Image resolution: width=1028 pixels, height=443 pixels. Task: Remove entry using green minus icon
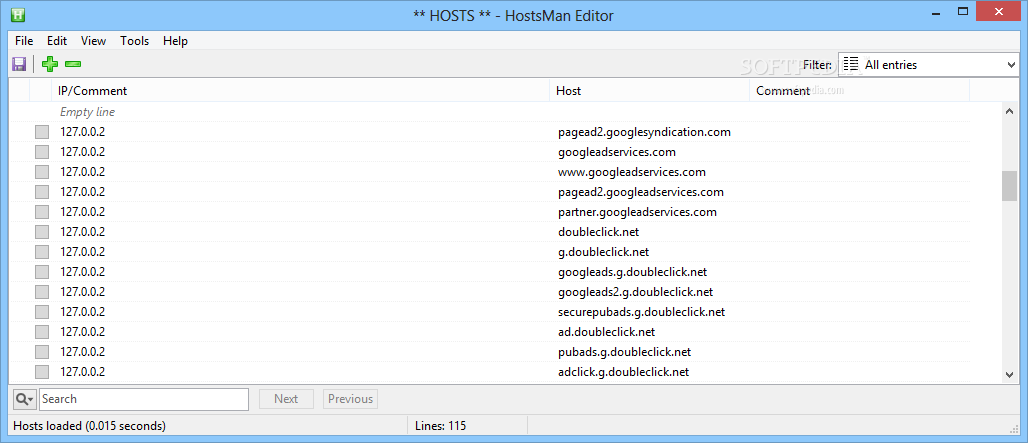click(x=73, y=64)
